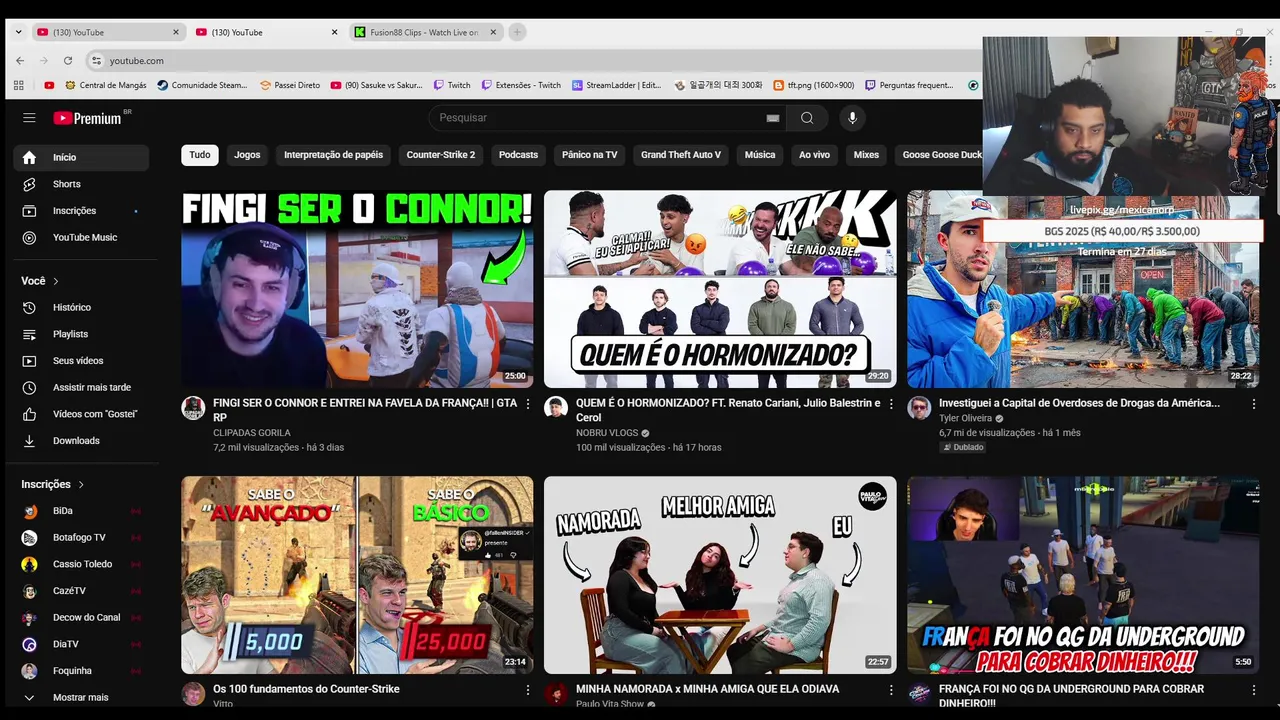Viewport: 1280px width, 720px height.
Task: Open Seus vídeos in the sidebar
Action: click(x=81, y=361)
